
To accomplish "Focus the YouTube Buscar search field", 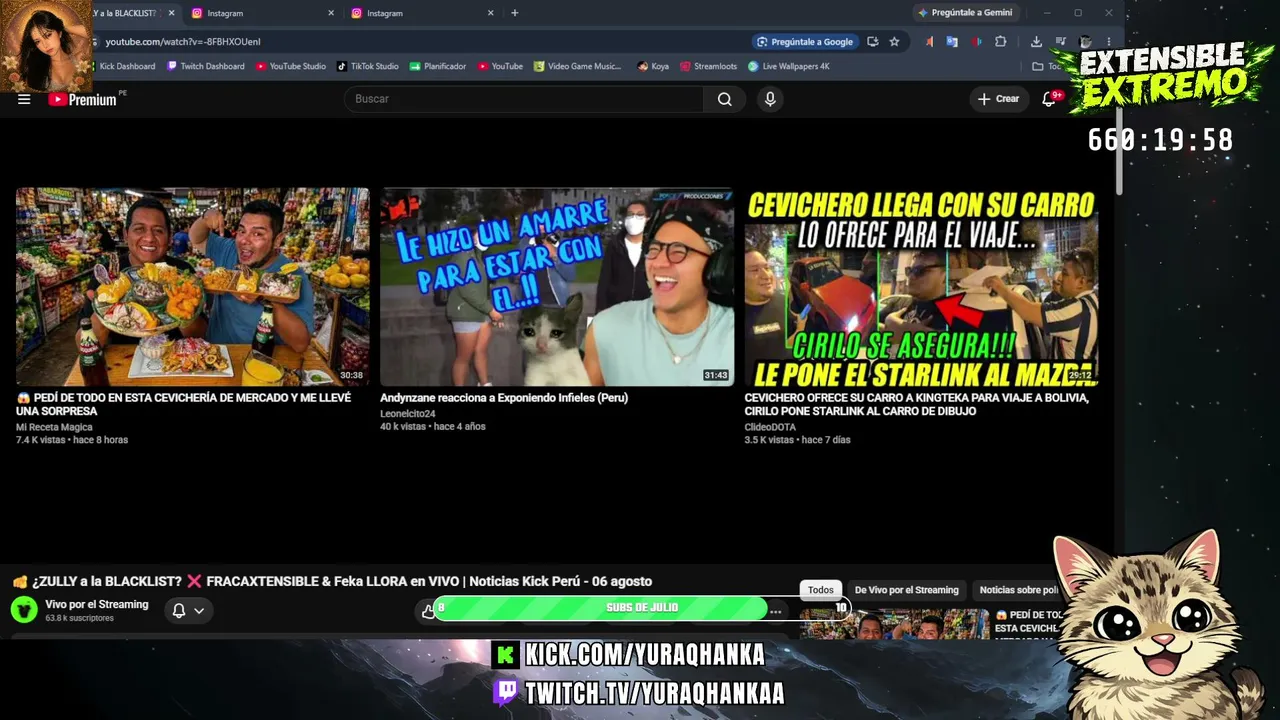I will click(523, 99).
